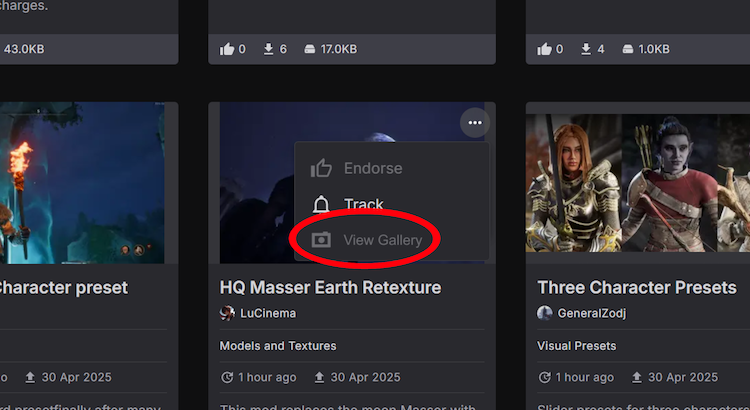Click GeneralZodj avatar image
This screenshot has height=410, width=750.
[x=545, y=313]
